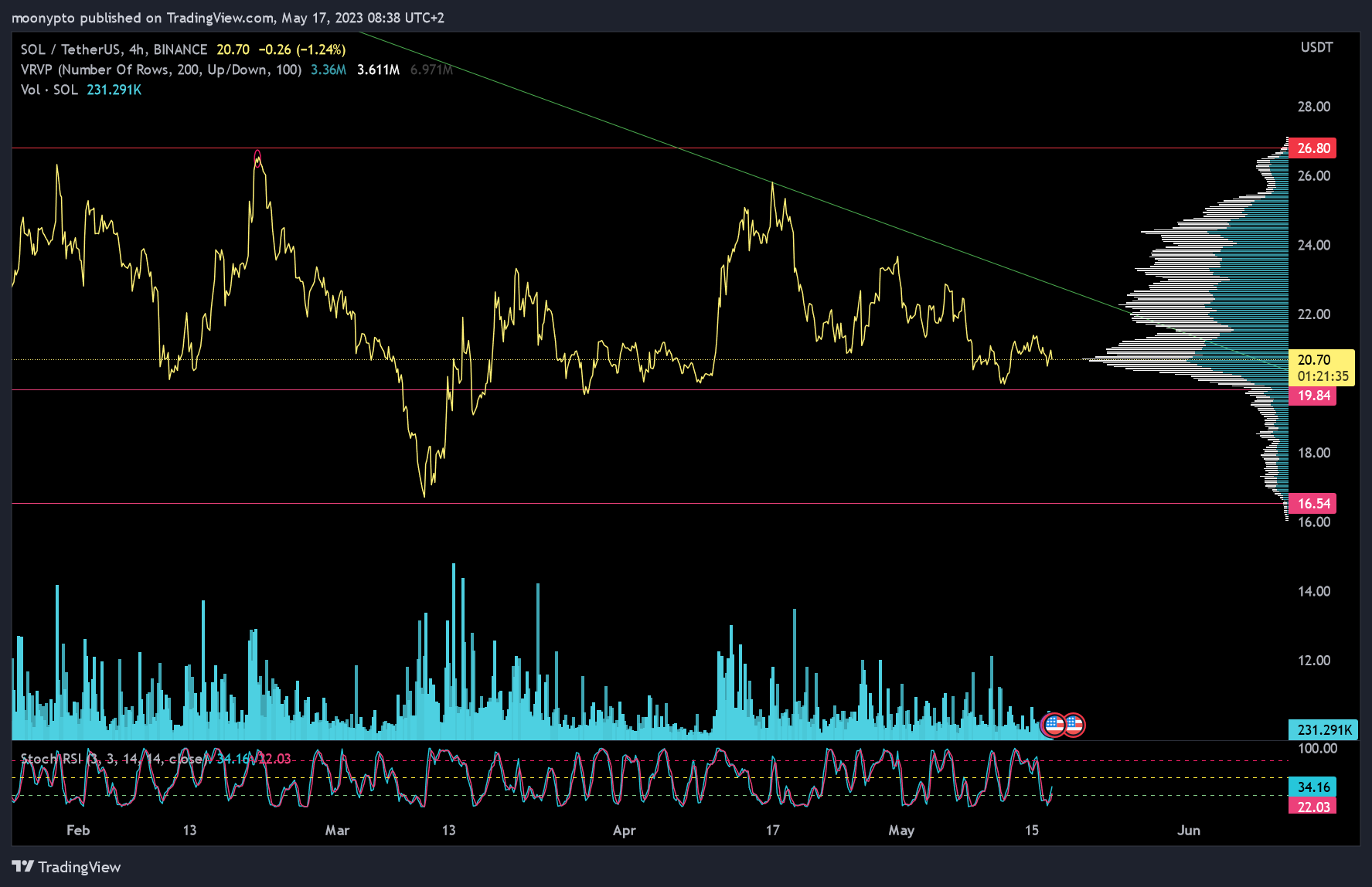Image resolution: width=1372 pixels, height=887 pixels.
Task: Click the published header text by moonypto
Action: click(x=228, y=18)
